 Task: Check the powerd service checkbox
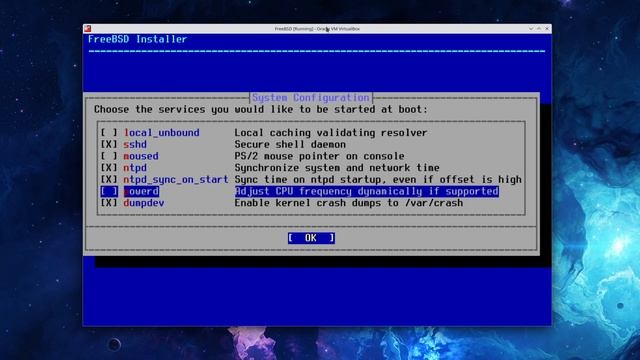point(109,191)
